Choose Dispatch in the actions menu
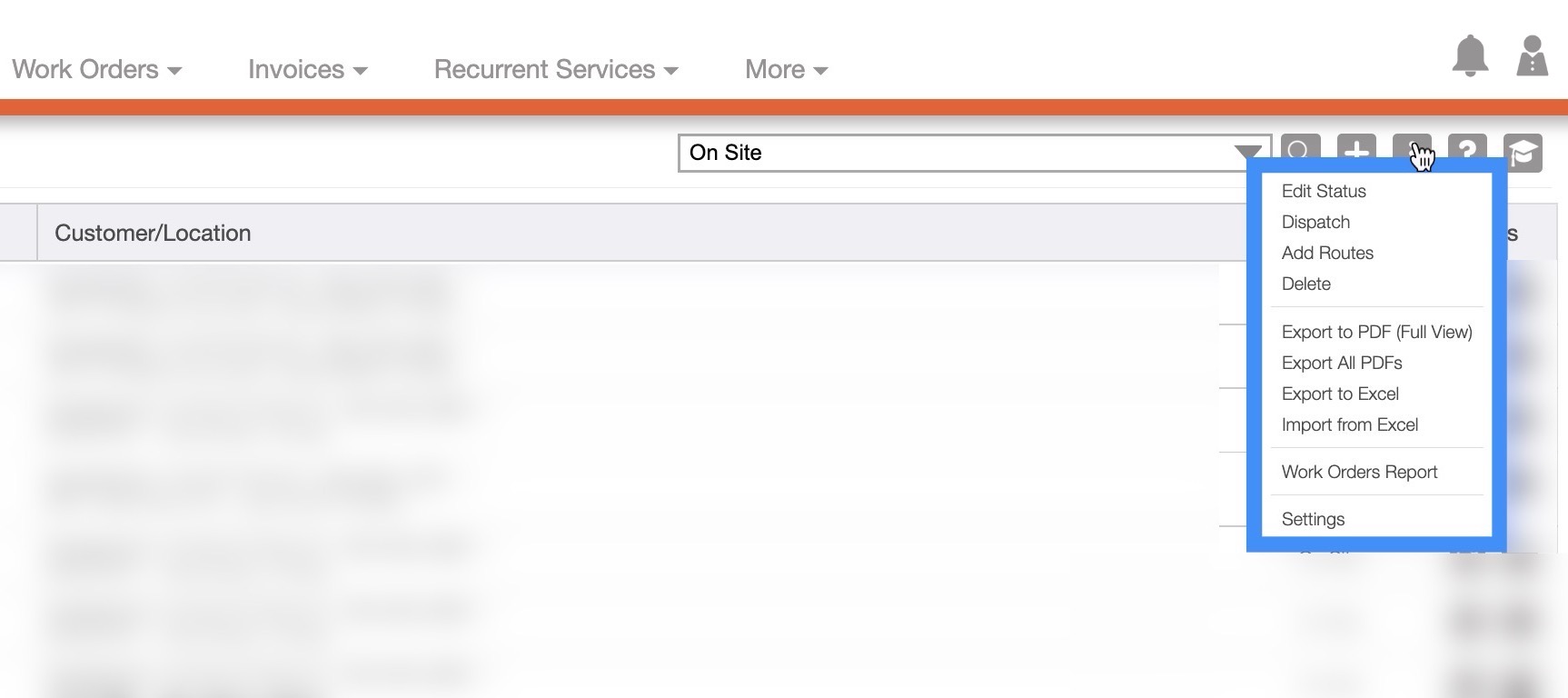Viewport: 1568px width, 698px height. coord(1315,222)
